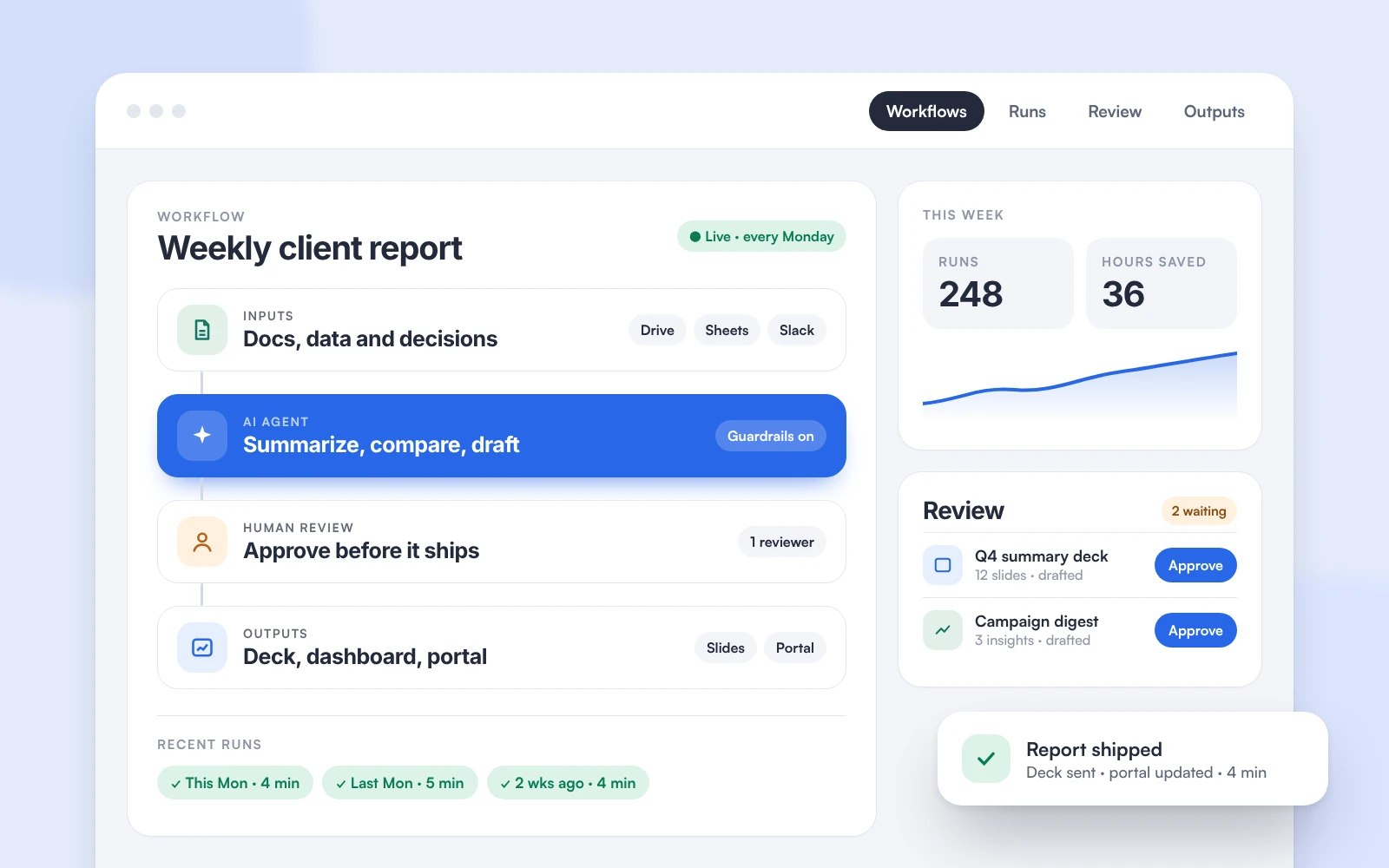Open the Review tab

[x=1115, y=111]
